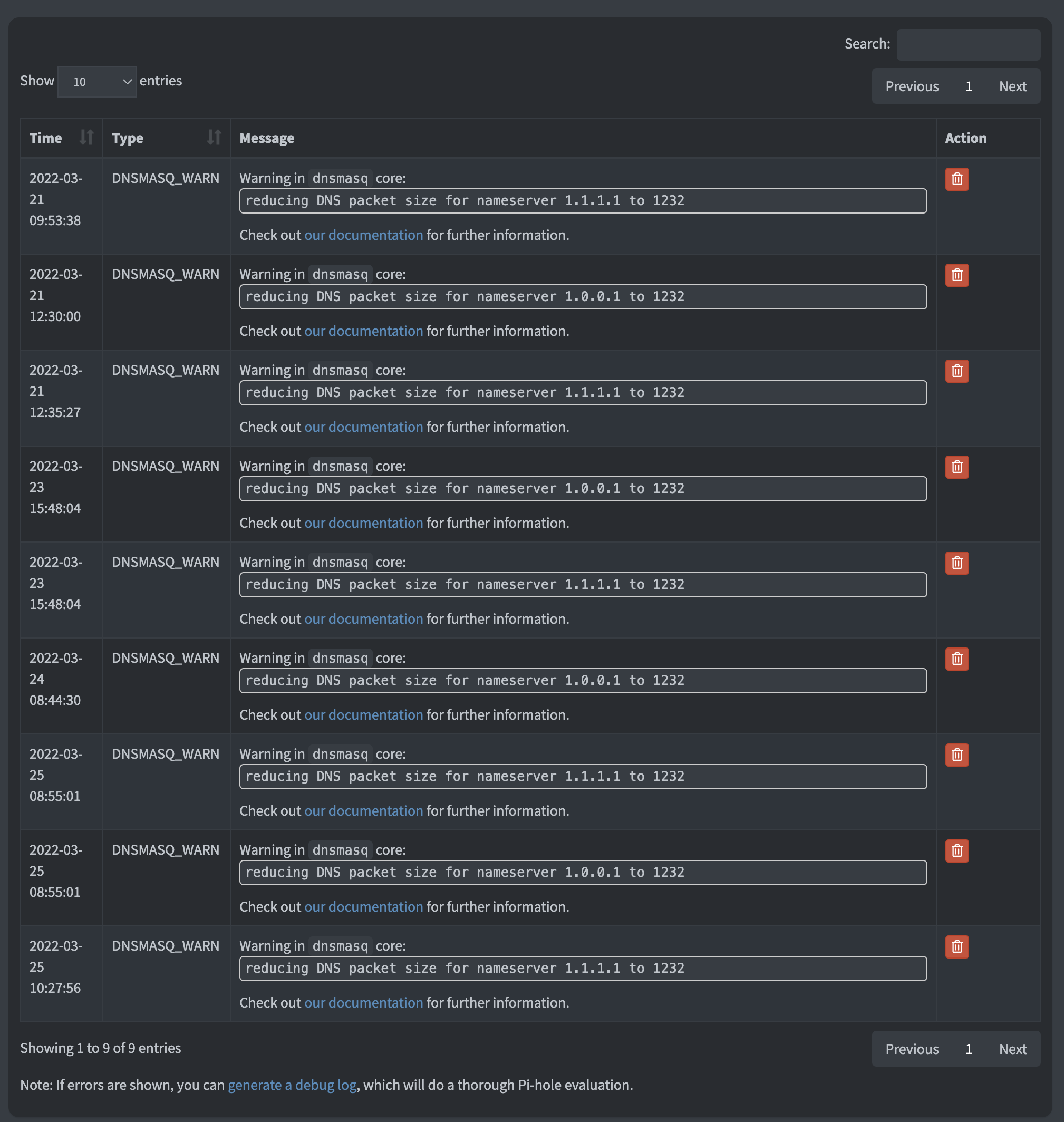Remove the 2022-03-21 12:30:00 warning
Image resolution: width=1064 pixels, height=1122 pixels.
[957, 275]
